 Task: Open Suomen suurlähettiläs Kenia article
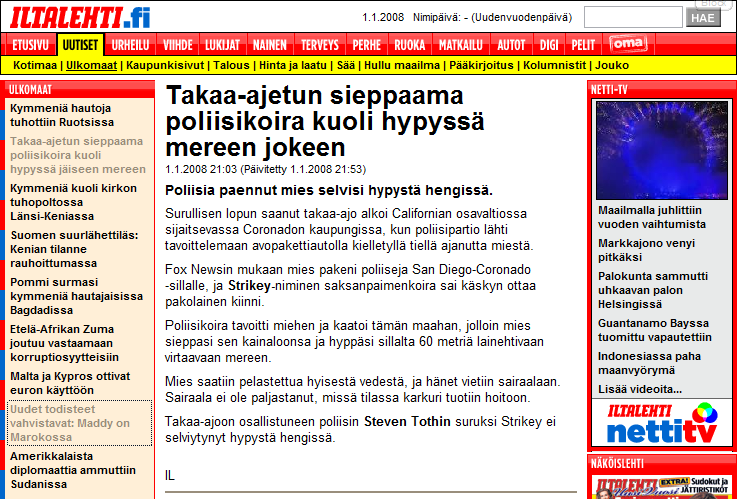click(x=74, y=250)
